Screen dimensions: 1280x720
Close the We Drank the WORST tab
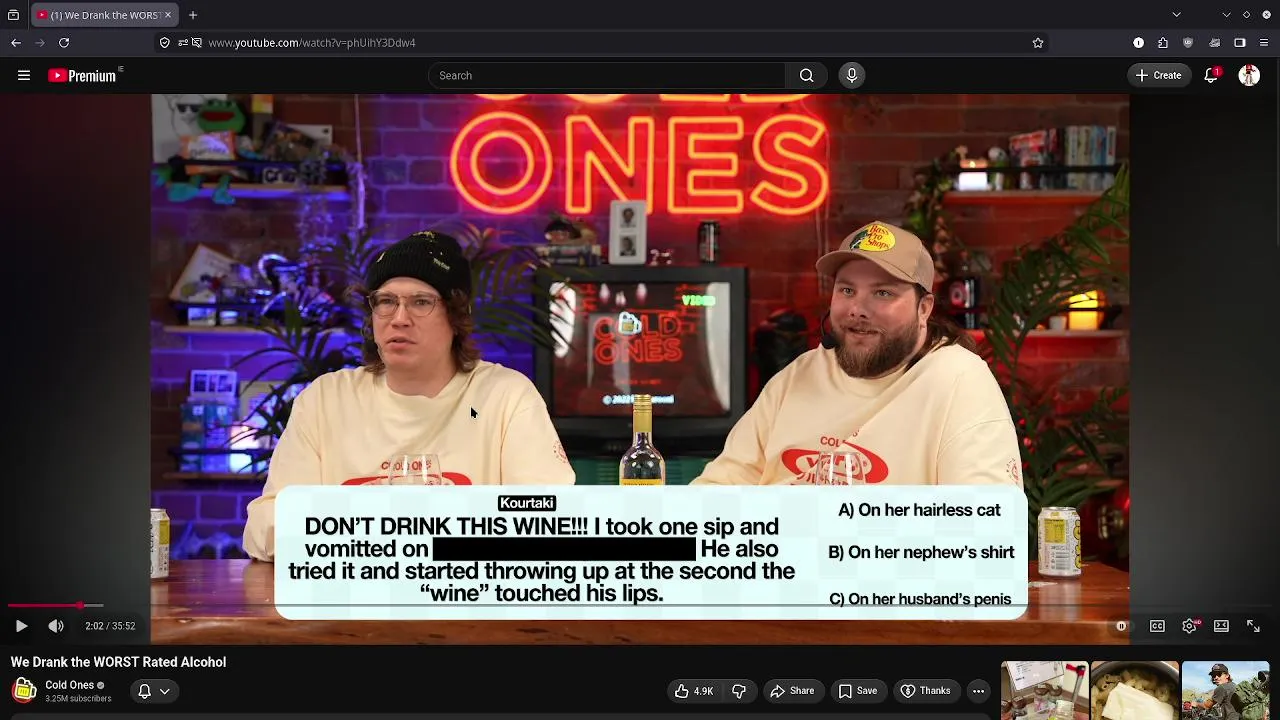click(x=168, y=15)
